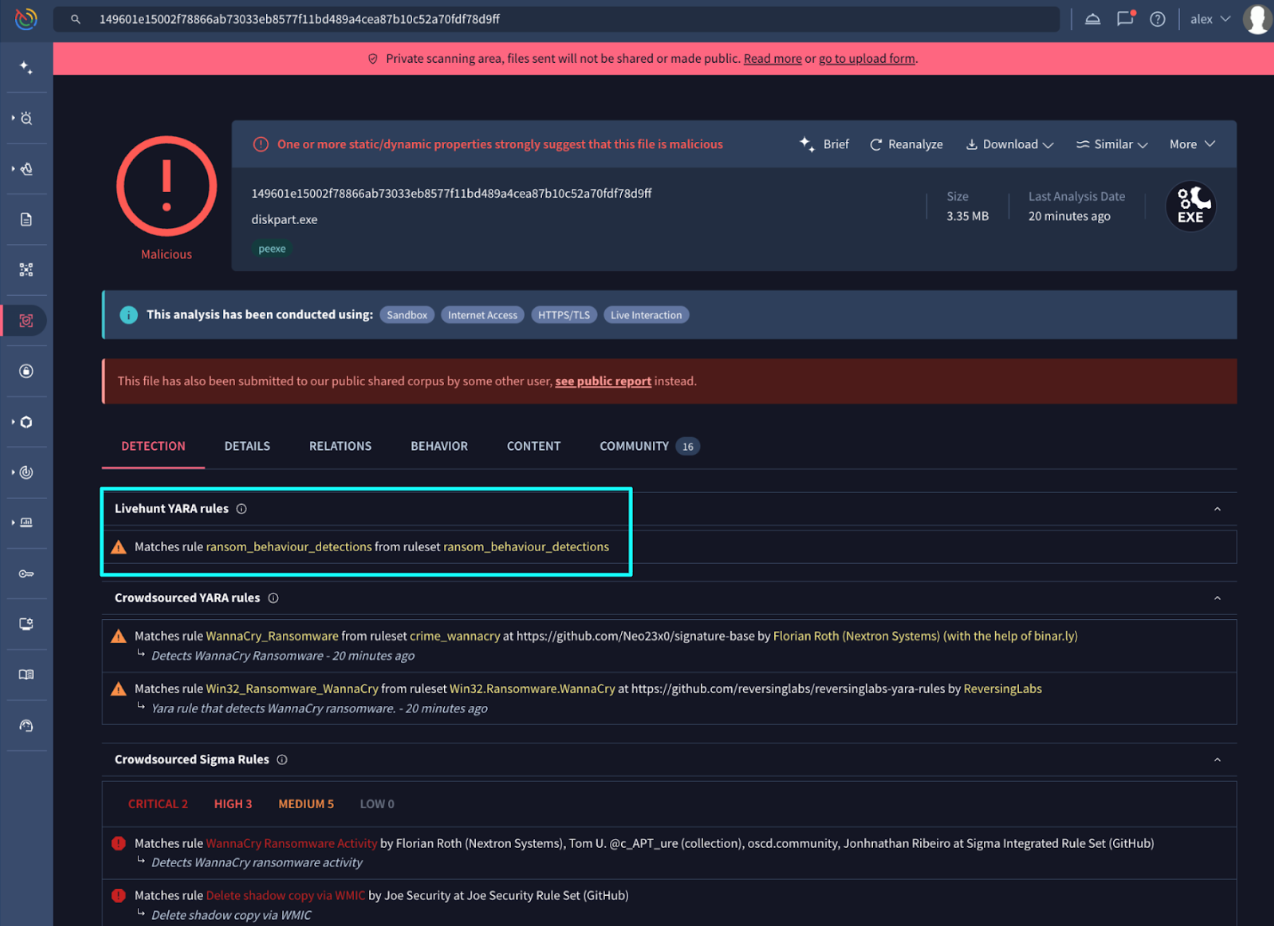Click the user avatar picture
This screenshot has width=1274, height=926.
(1257, 19)
